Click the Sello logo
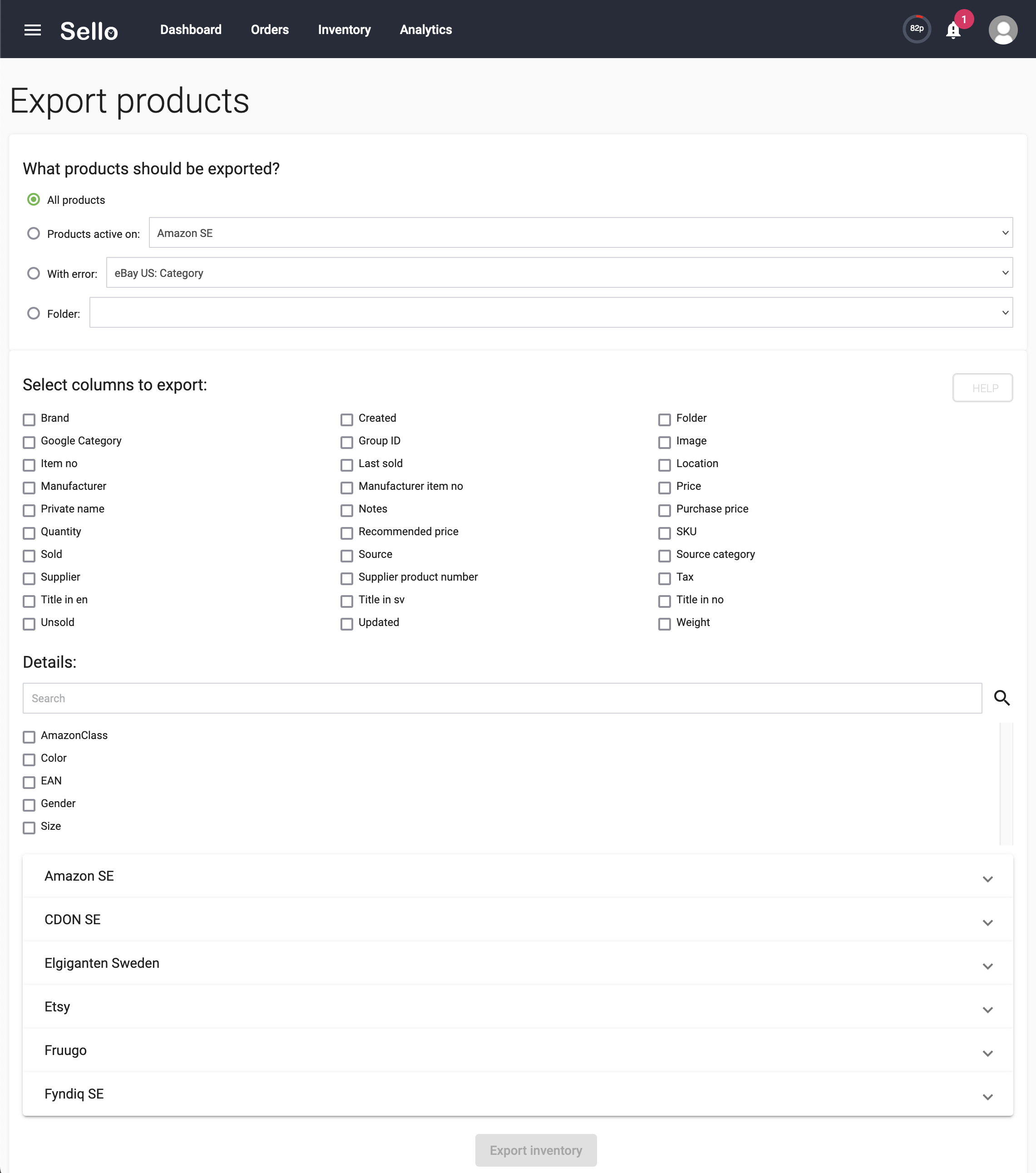 [x=89, y=30]
